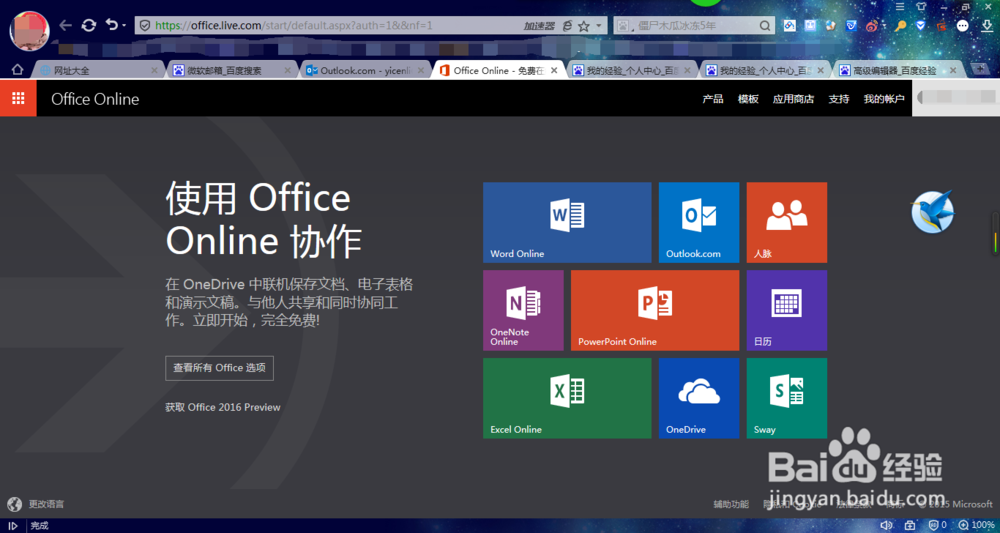This screenshot has height=533, width=1000.
Task: Open the page zoom 100% control
Action: tap(976, 525)
